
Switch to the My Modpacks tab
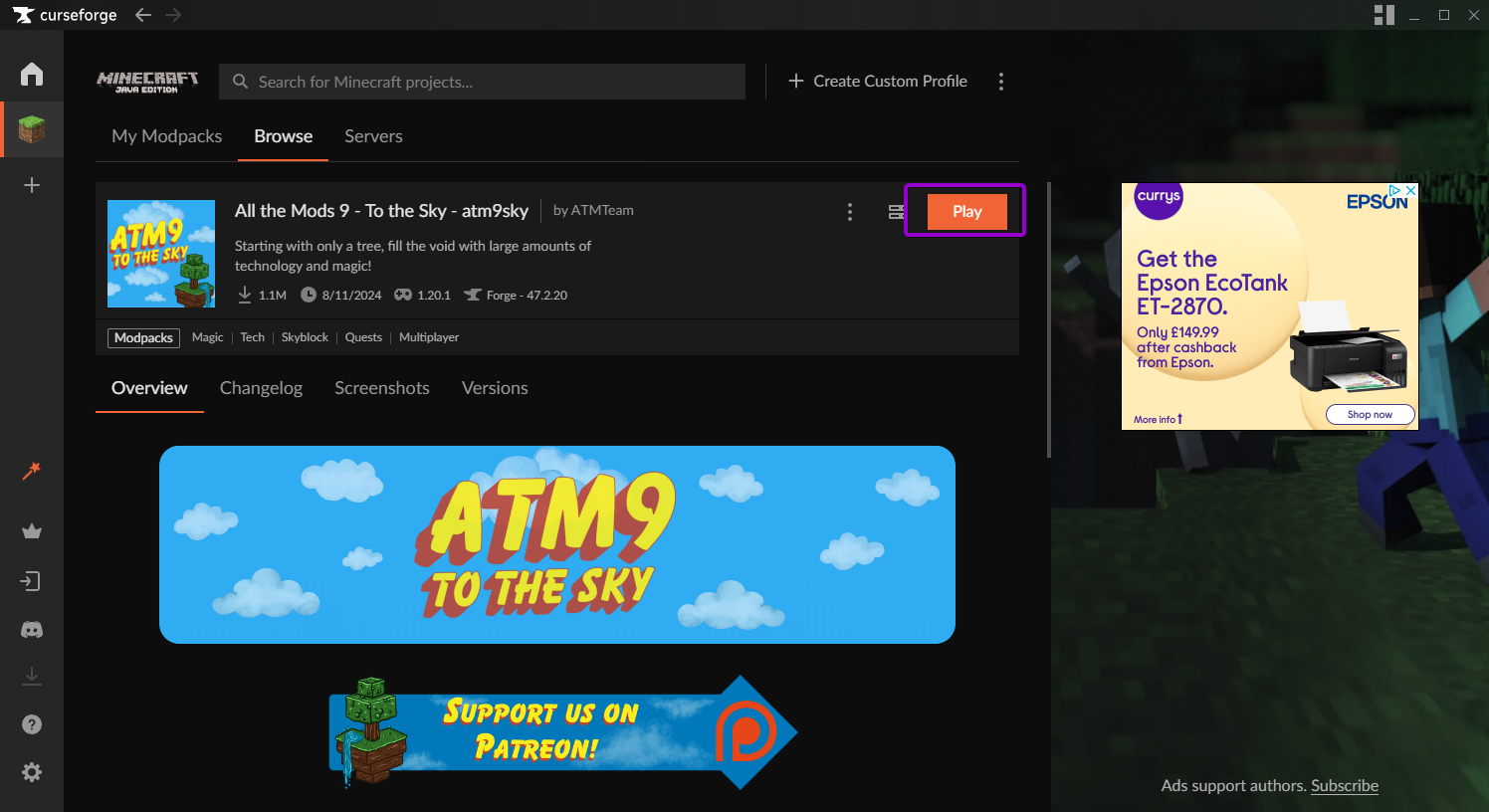(167, 136)
